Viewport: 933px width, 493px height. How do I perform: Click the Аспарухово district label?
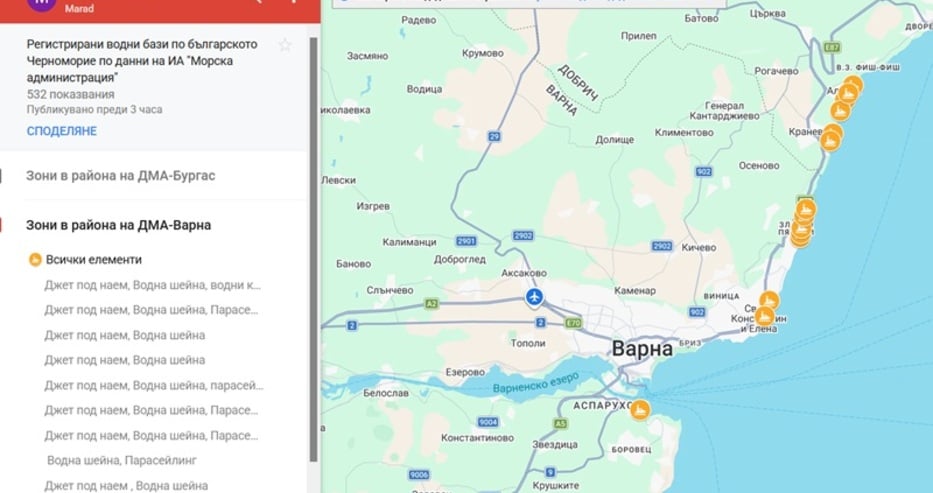[603, 406]
